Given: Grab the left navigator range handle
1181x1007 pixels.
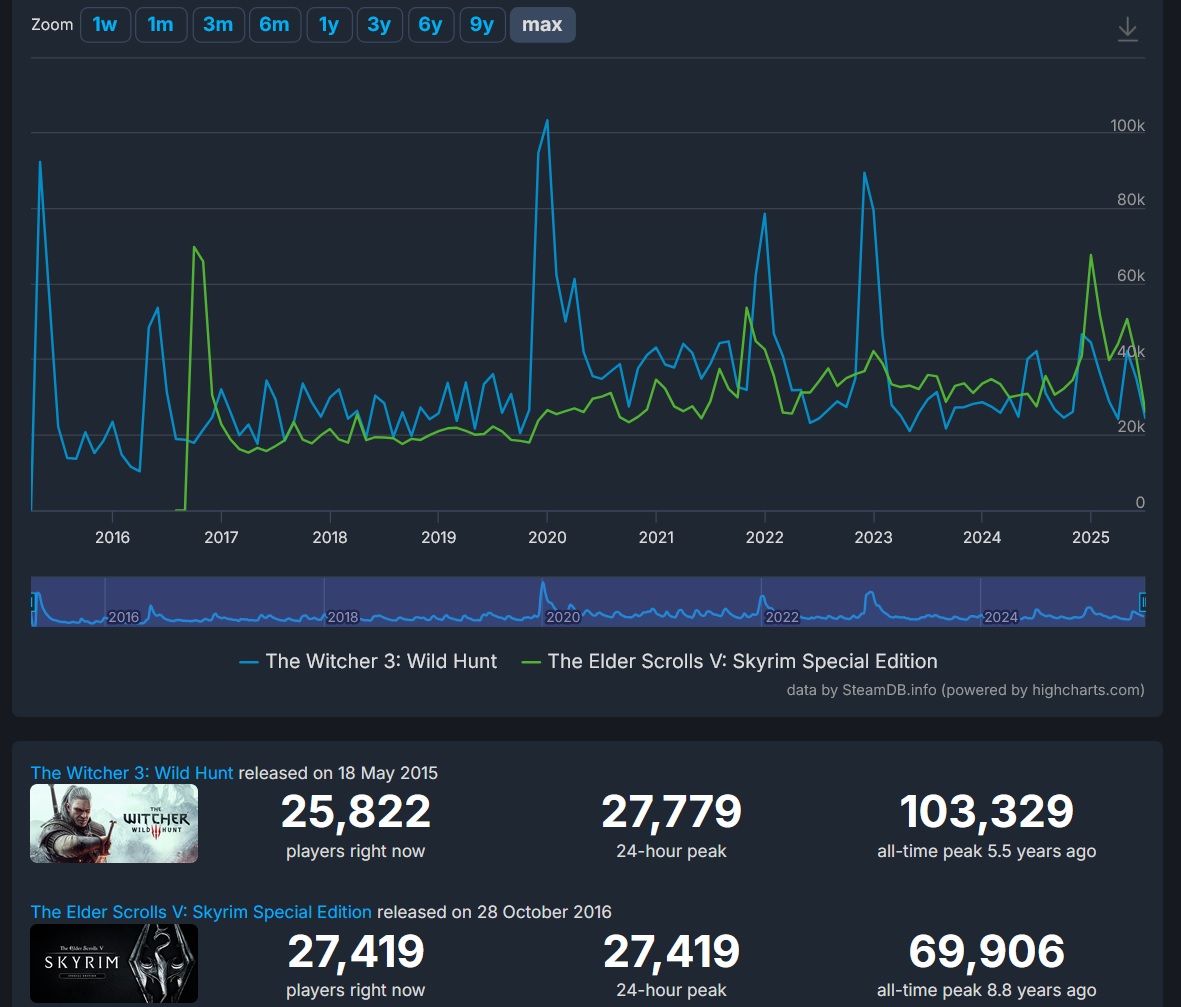Looking at the screenshot, I should coord(33,602).
